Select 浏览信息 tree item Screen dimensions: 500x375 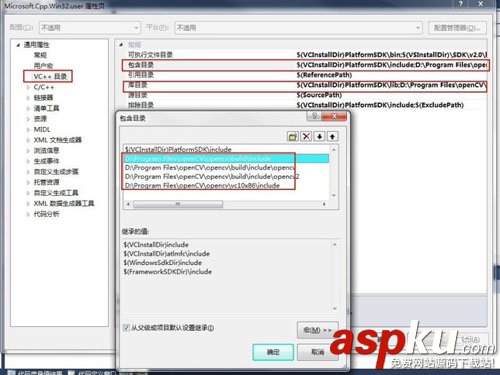click(46, 151)
